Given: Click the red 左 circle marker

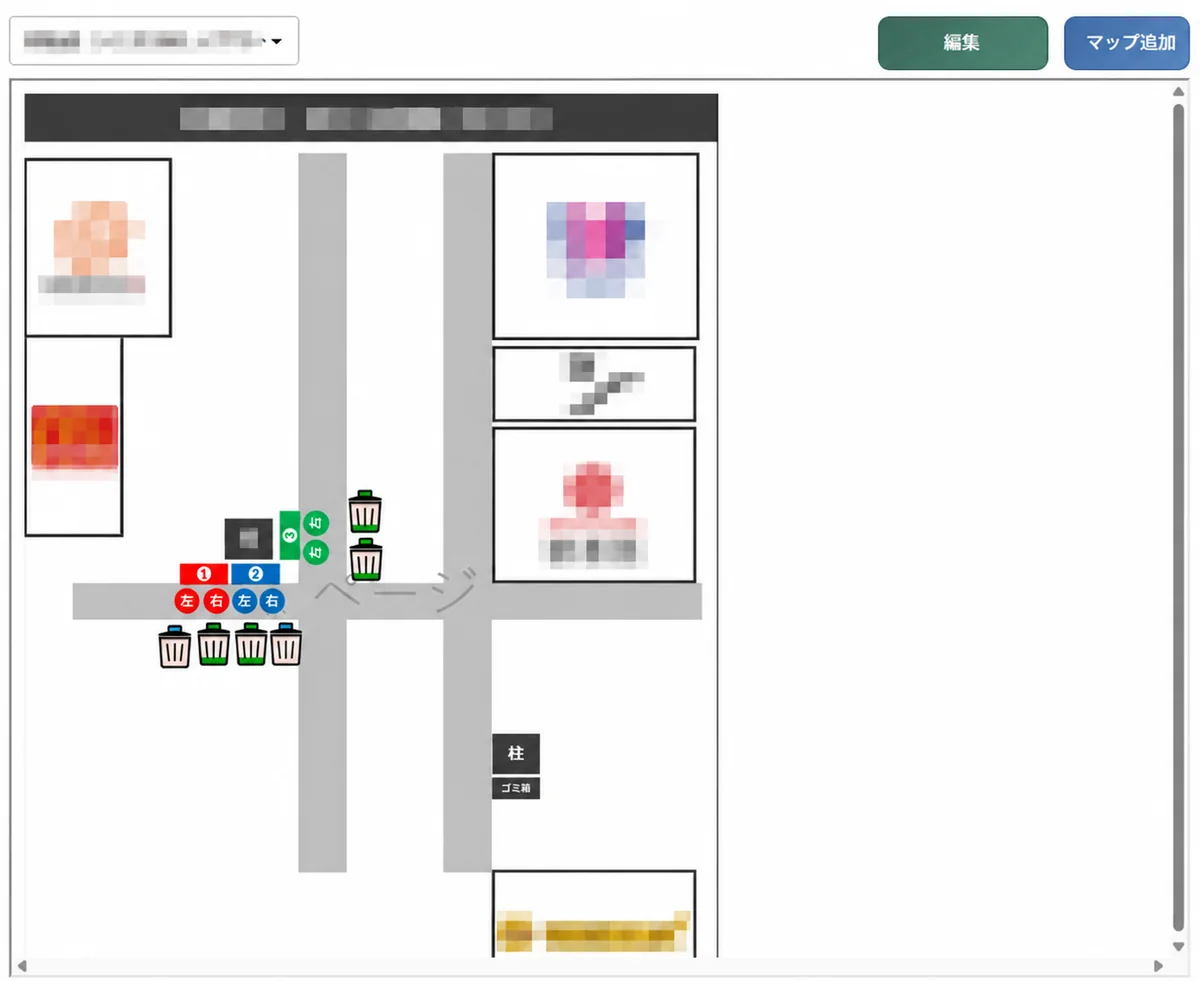Looking at the screenshot, I should coord(186,601).
